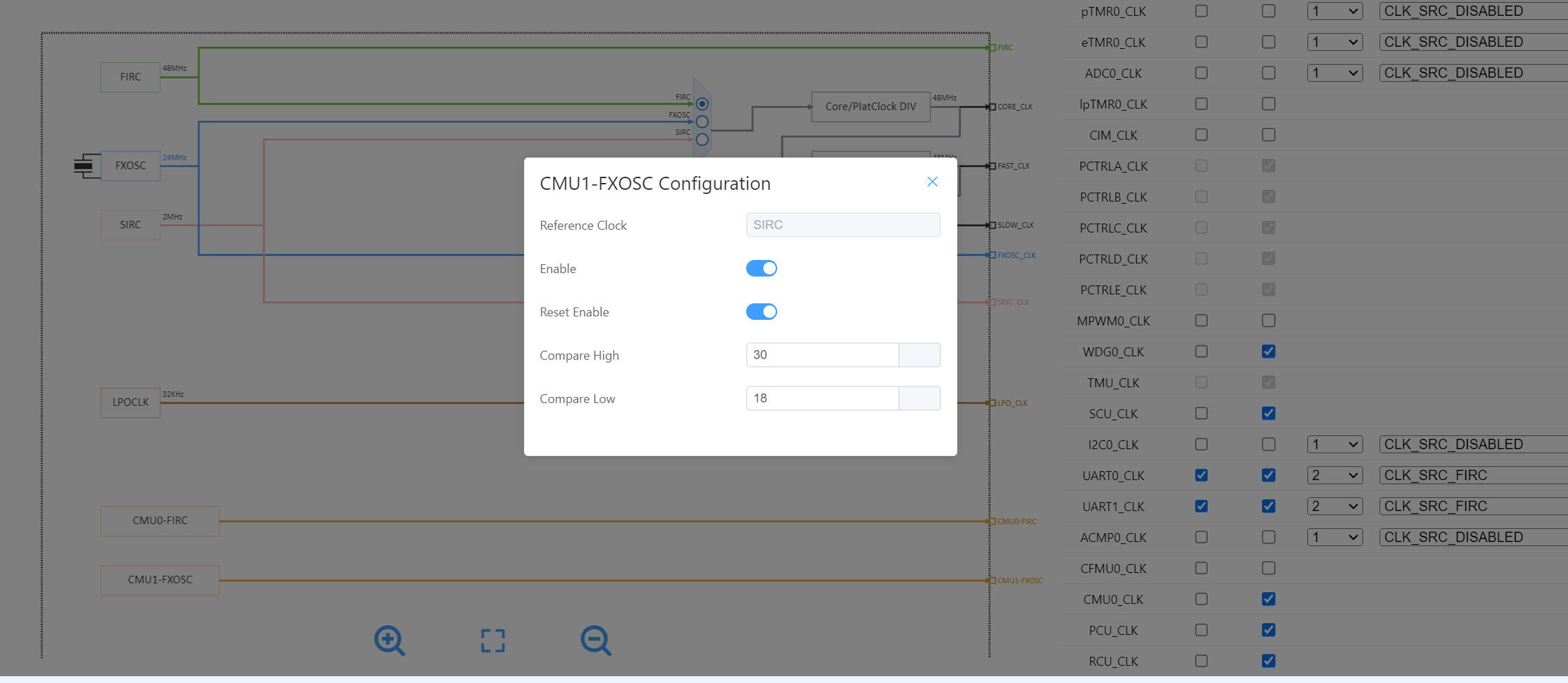This screenshot has height=683, width=1568.
Task: Click the FXOSC crystal oscillator symbol
Action: (x=84, y=166)
